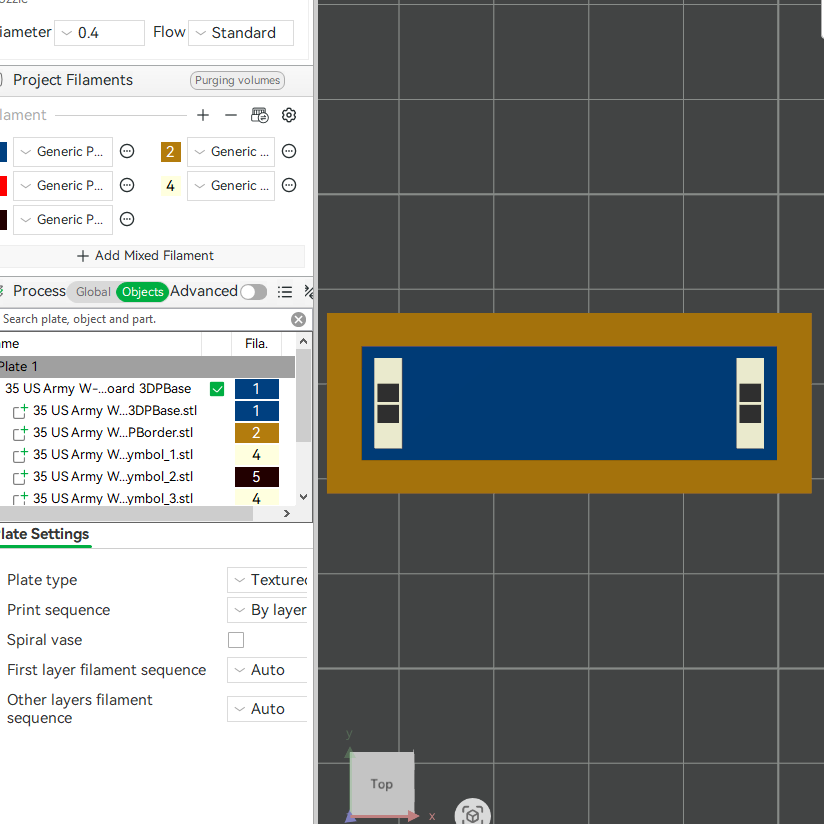Click the Purging volumes button
Screen dimensions: 824x824
click(x=238, y=80)
